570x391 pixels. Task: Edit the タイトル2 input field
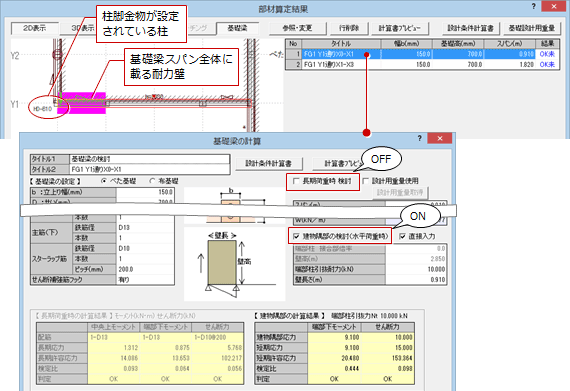[149, 169]
